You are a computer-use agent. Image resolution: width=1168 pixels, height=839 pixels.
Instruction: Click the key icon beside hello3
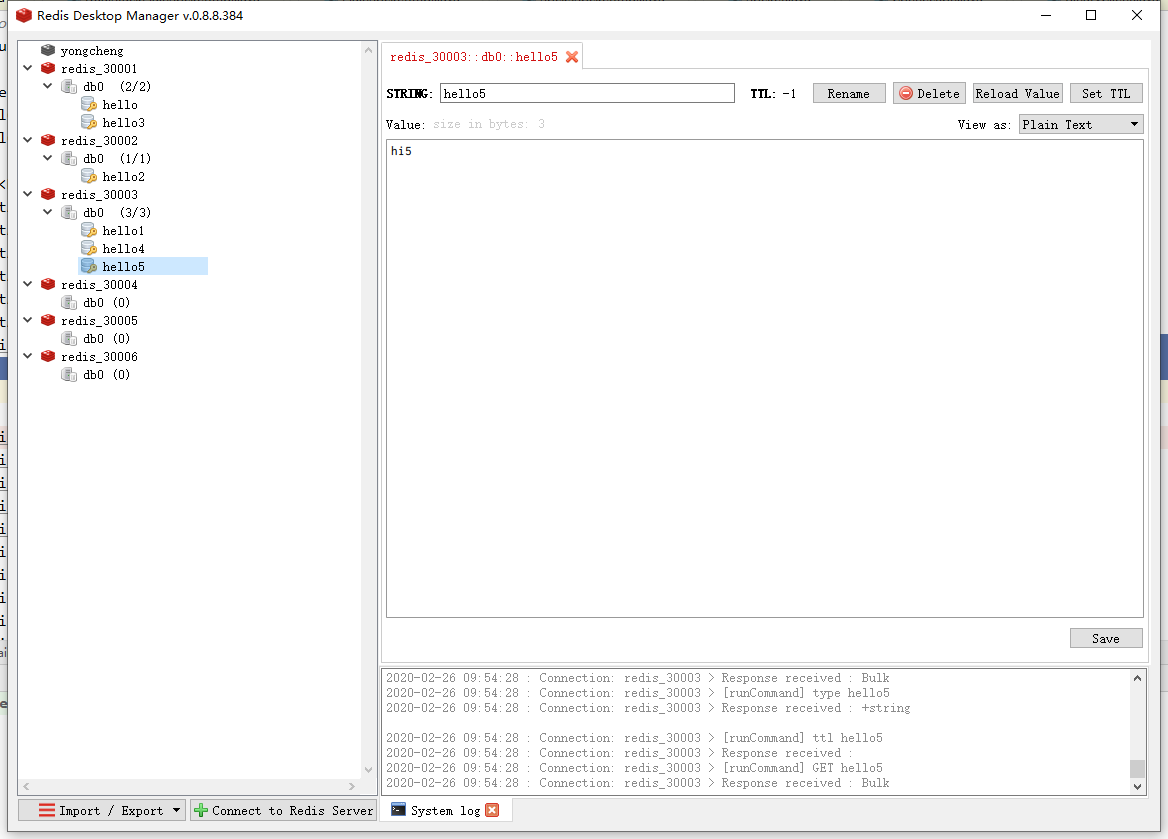coord(89,122)
